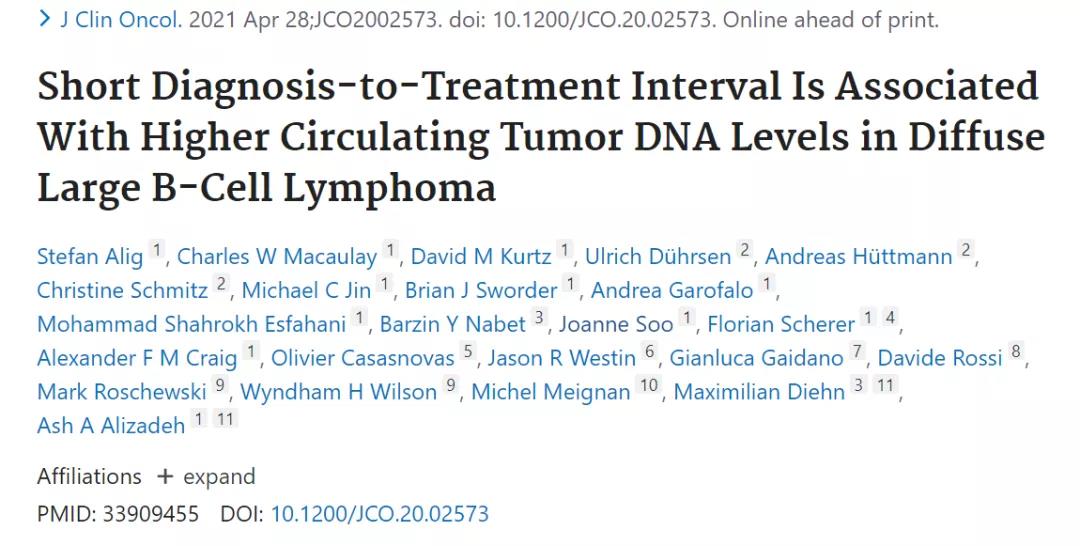Click affiliation superscript 5 after Casasnovas
1080x546 pixels.
coord(467,352)
